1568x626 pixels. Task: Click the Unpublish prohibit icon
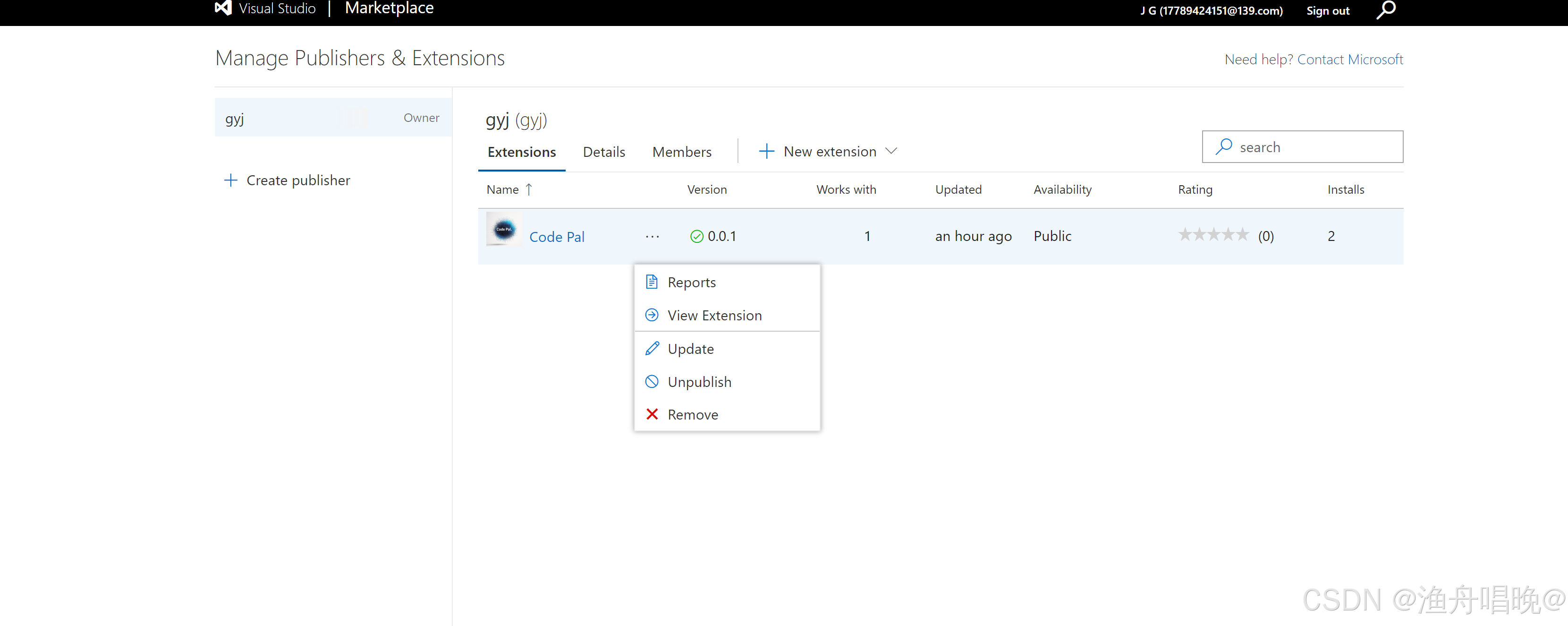pyautogui.click(x=651, y=381)
